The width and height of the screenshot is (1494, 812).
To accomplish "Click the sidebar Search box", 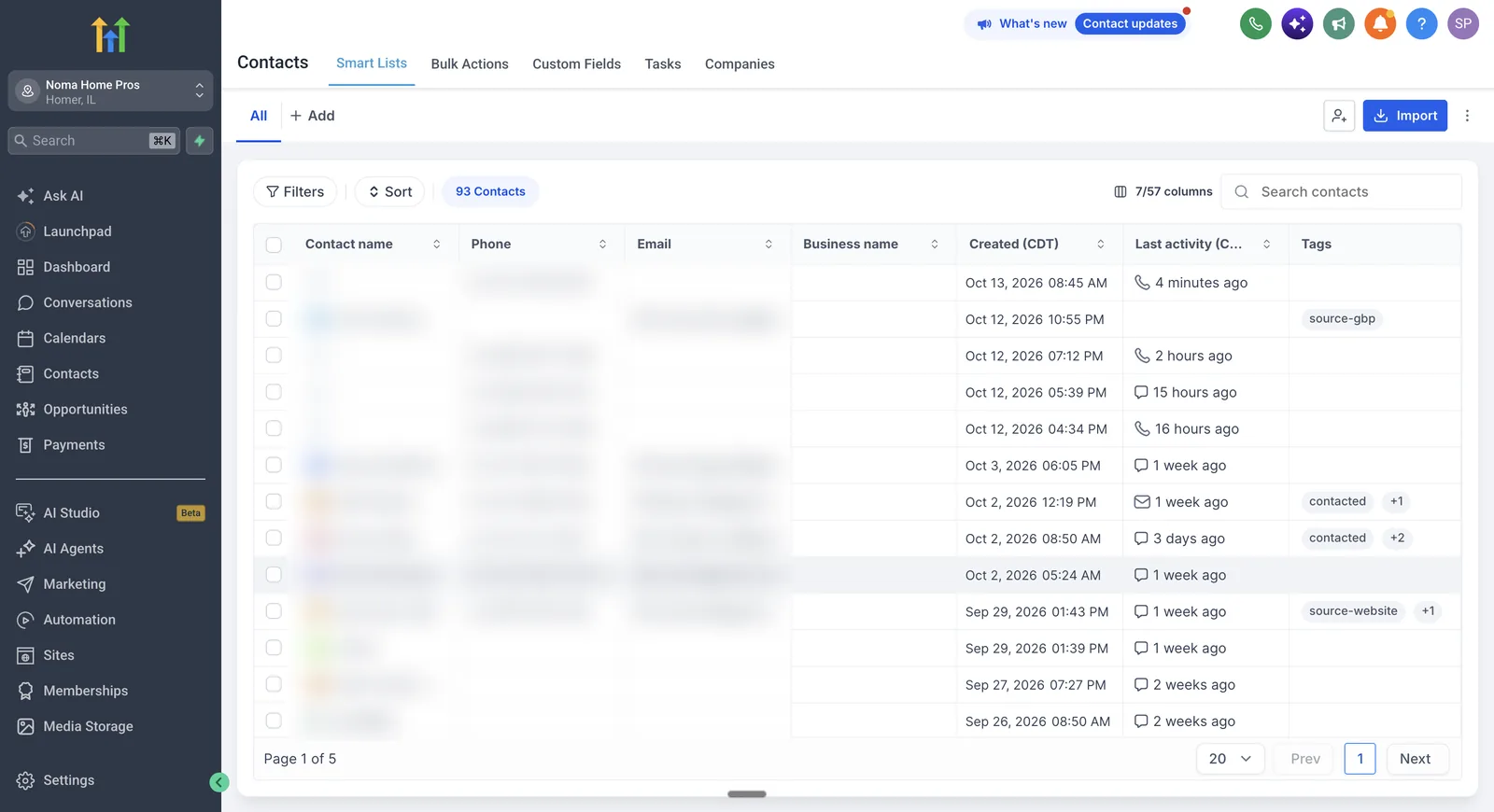I will point(93,141).
